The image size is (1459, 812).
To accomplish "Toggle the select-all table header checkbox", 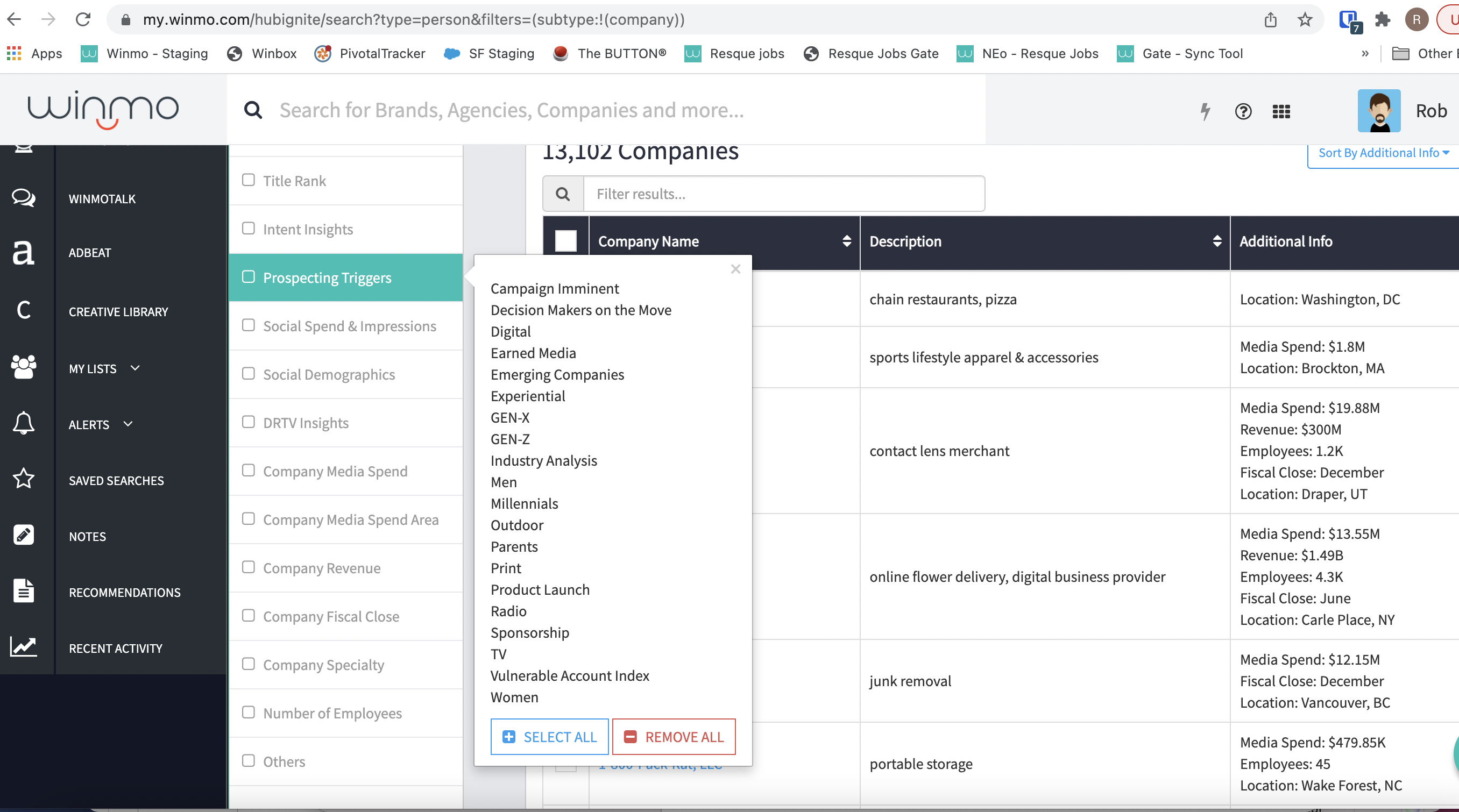I will 565,241.
